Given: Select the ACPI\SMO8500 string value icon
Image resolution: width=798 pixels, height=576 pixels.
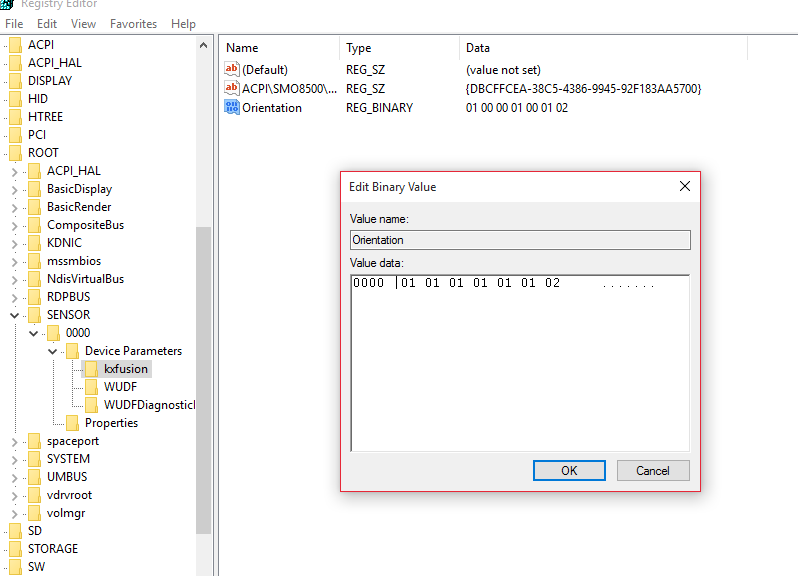Looking at the screenshot, I should [232, 88].
